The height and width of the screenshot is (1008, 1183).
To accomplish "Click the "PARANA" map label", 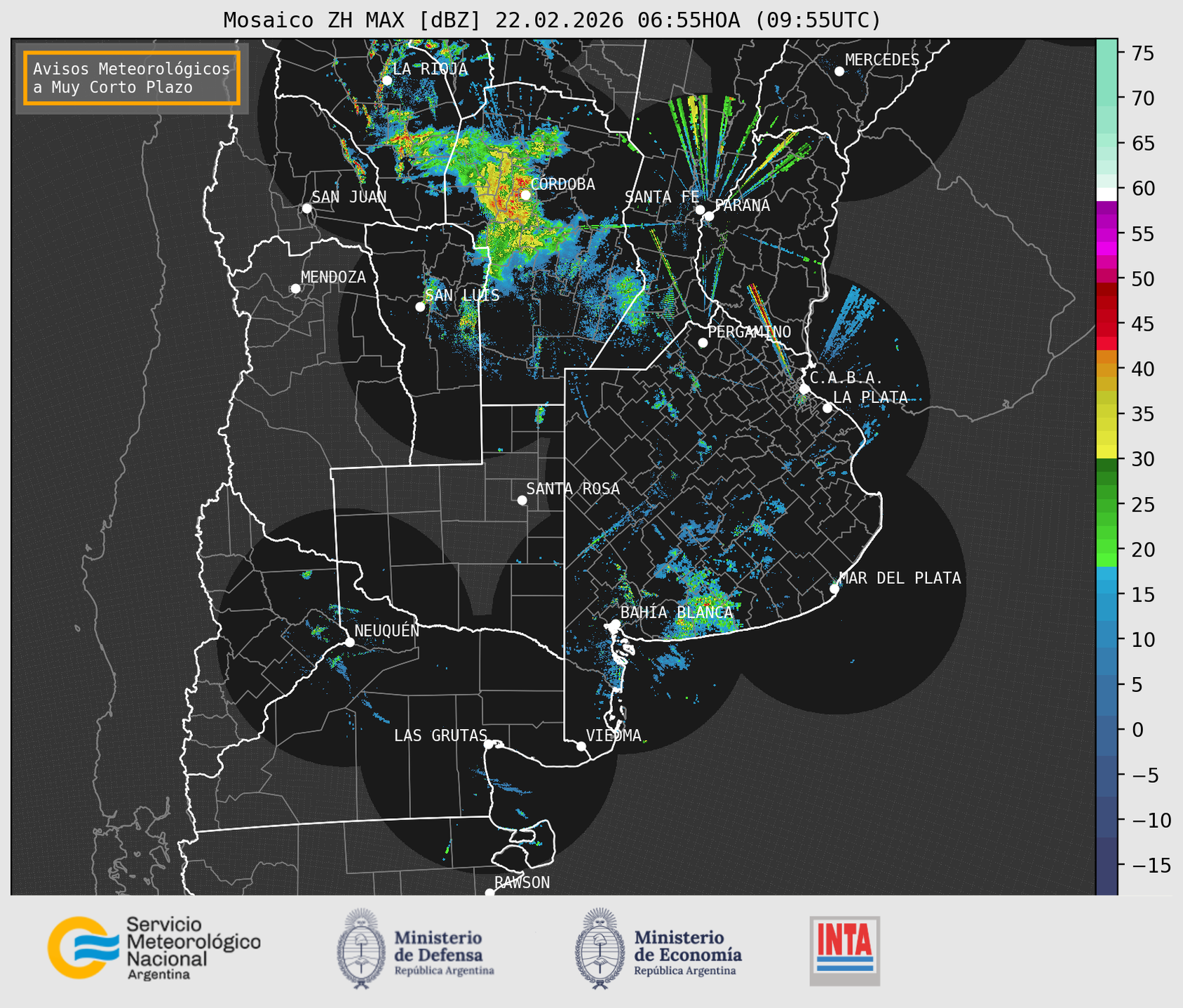I will pyautogui.click(x=742, y=205).
